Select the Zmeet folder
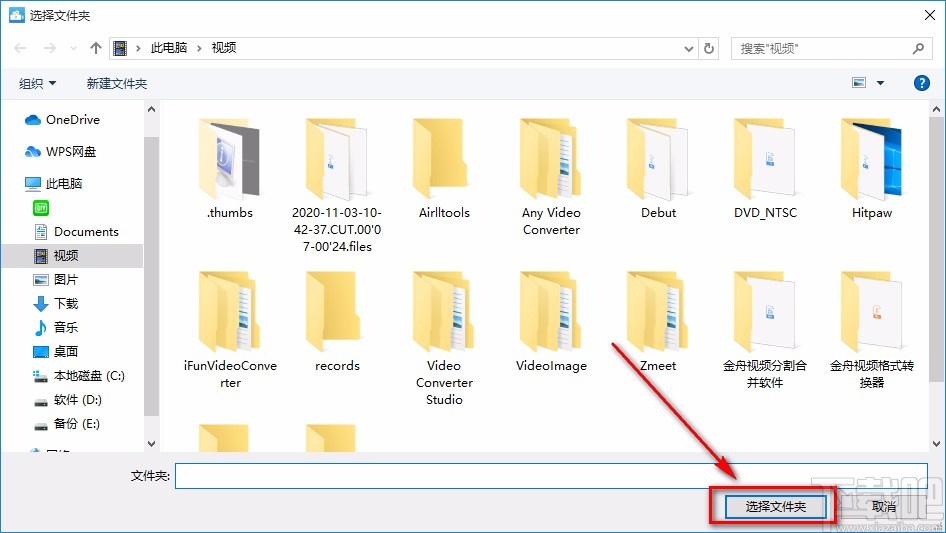 [x=658, y=322]
